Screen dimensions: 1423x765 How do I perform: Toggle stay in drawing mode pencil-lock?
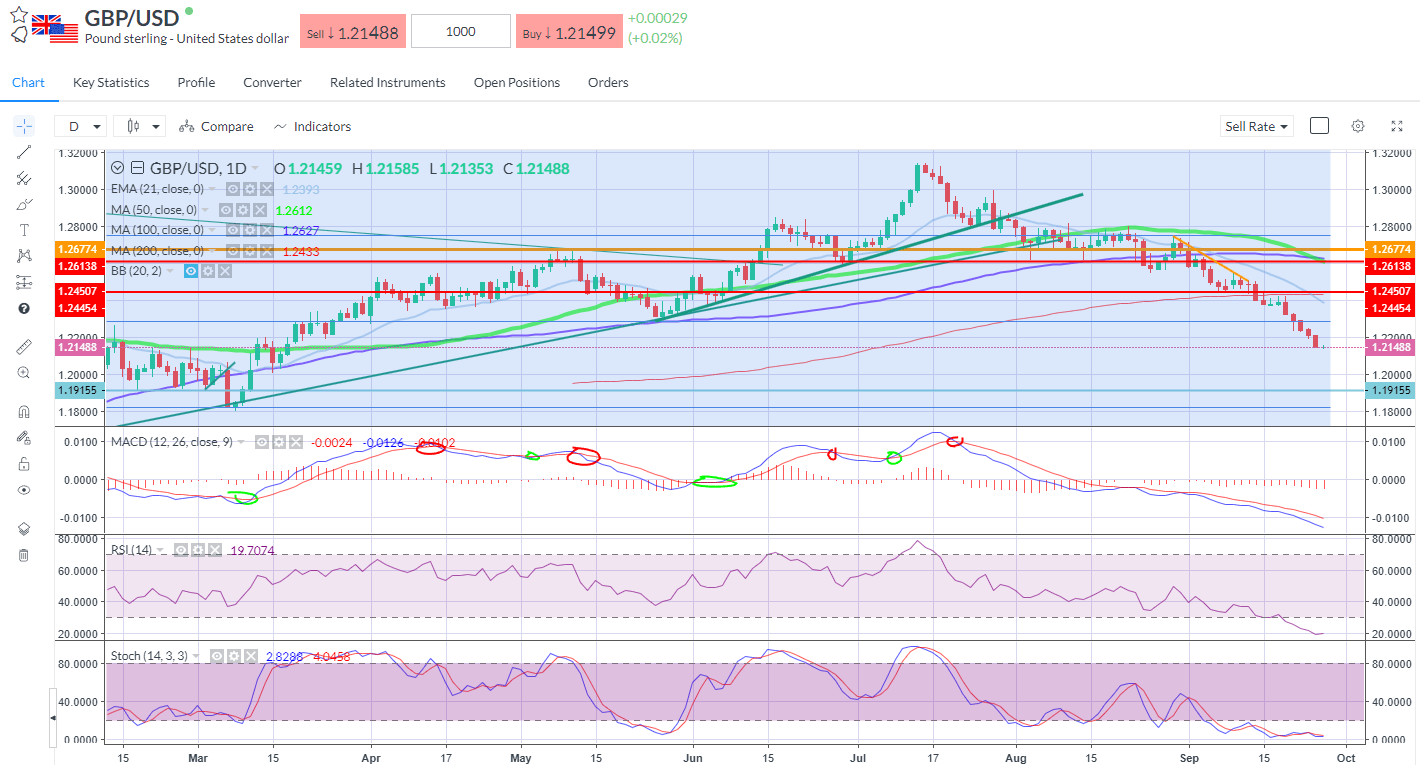point(24,437)
